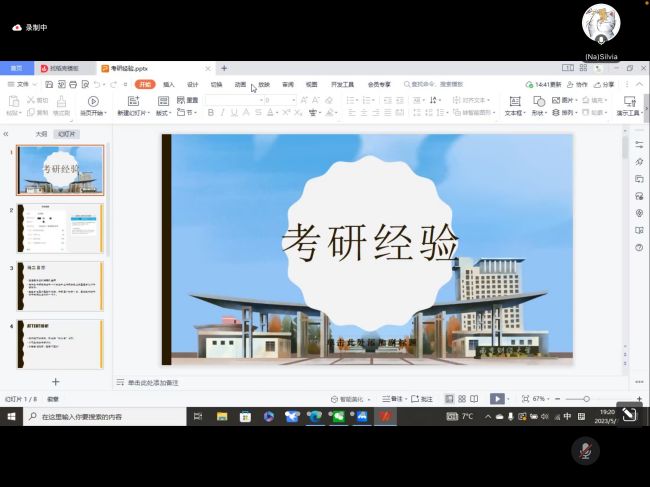The image size is (650, 487).
Task: Click the Bold formatting icon
Action: (x=210, y=113)
